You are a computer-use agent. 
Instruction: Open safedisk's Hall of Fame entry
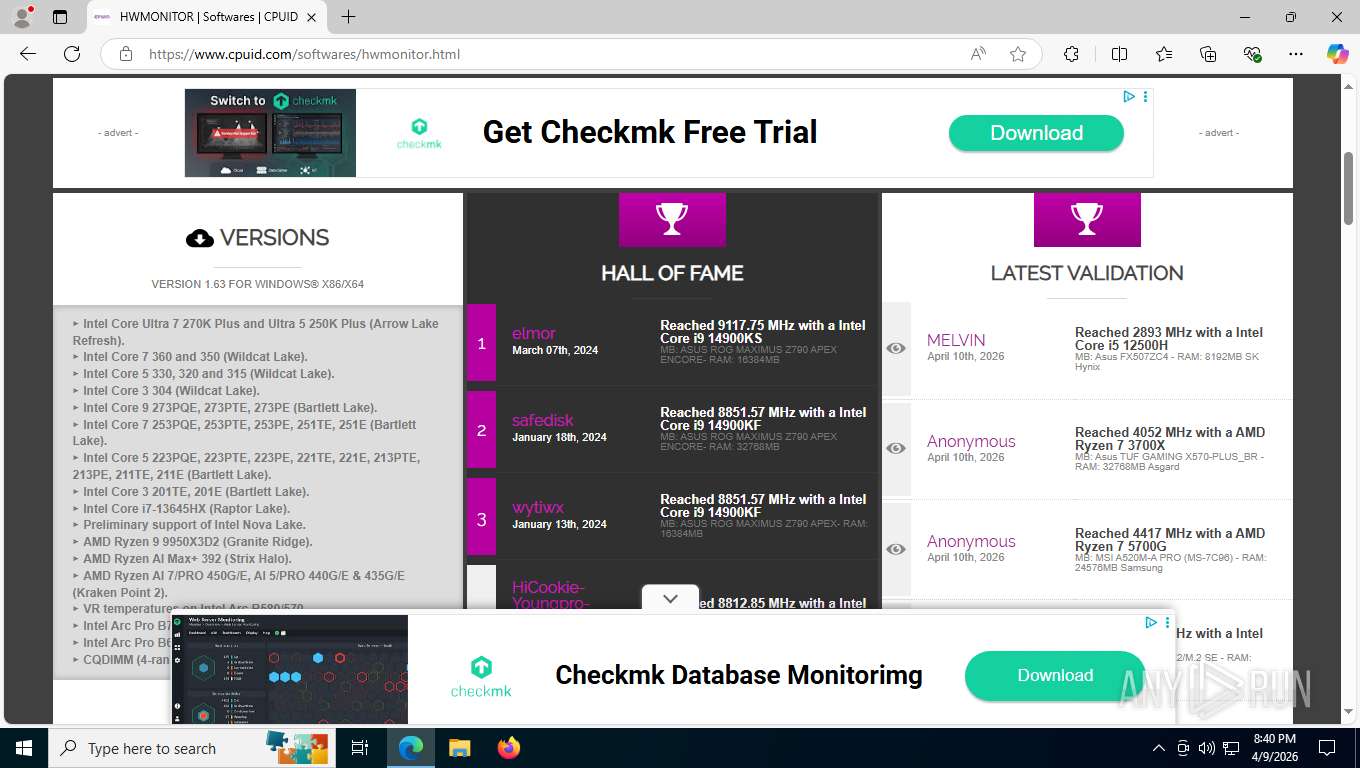coord(543,420)
